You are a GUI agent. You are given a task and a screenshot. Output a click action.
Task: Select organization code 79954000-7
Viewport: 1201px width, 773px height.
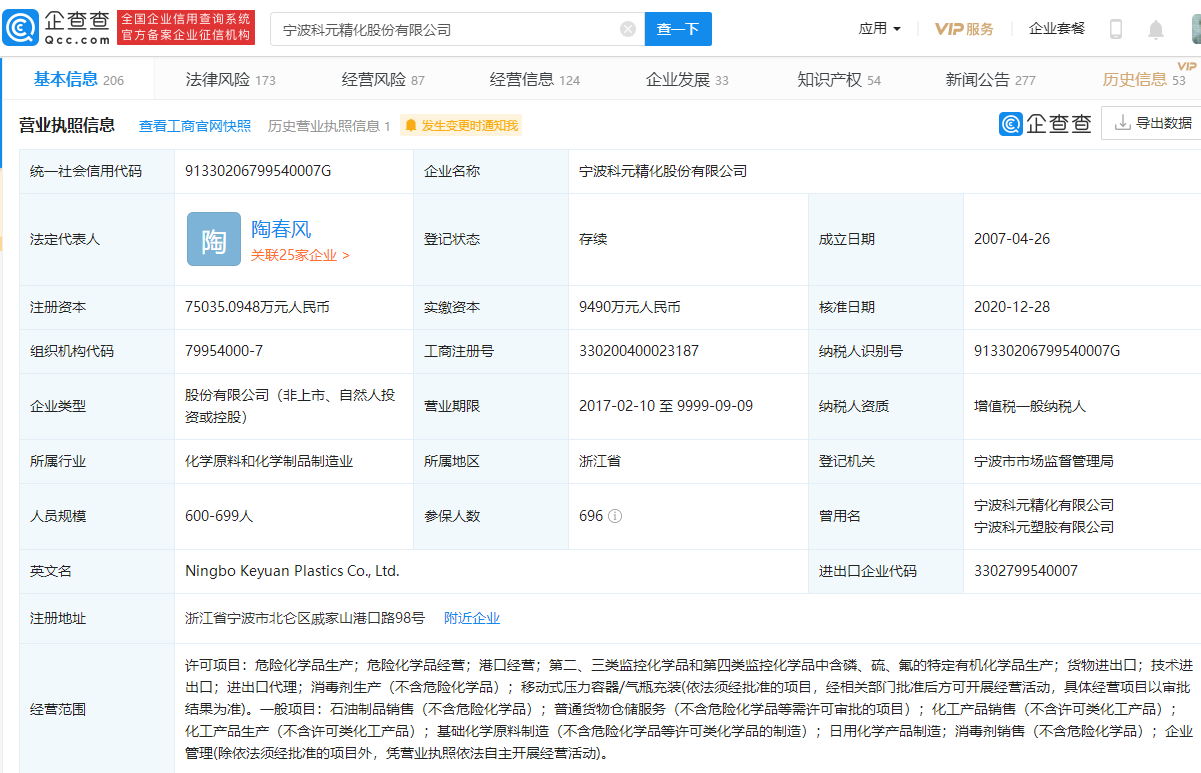pos(224,351)
